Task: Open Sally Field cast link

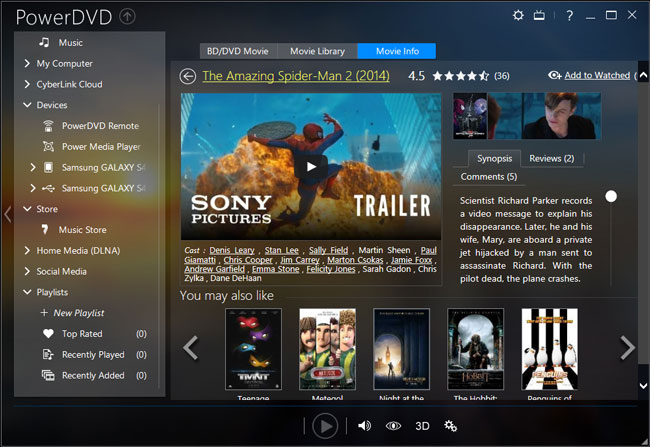Action: coord(328,250)
